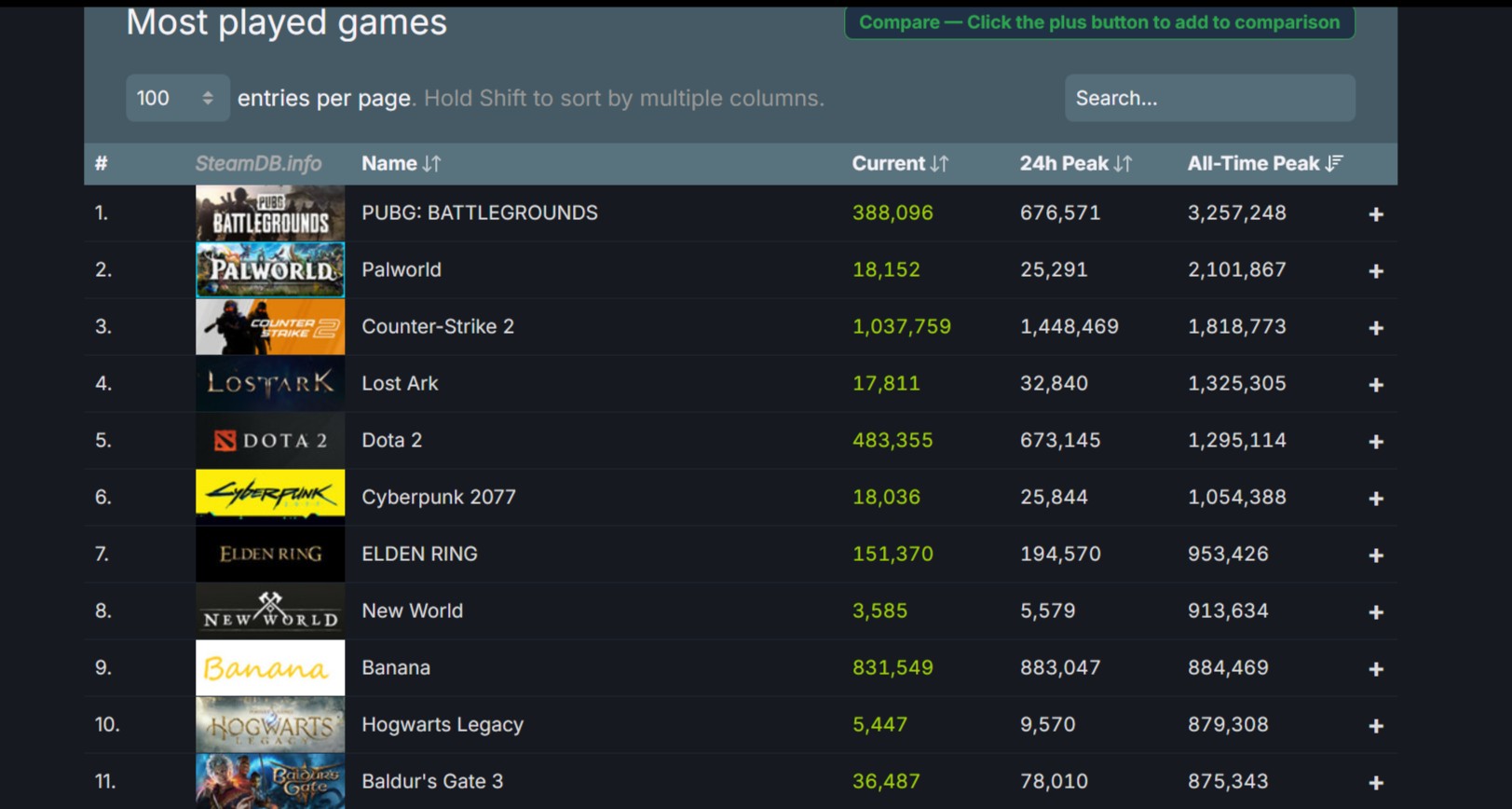This screenshot has width=1512, height=809.
Task: Click current players value 388,096
Action: (x=892, y=213)
